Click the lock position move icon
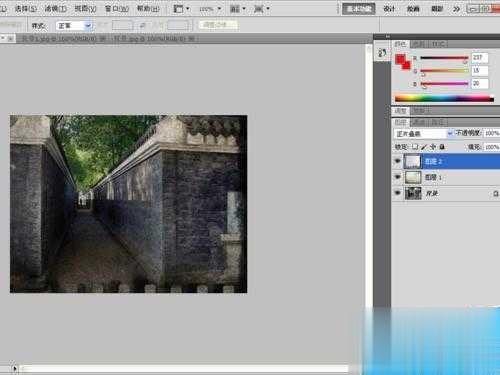500x375 pixels. click(433, 147)
